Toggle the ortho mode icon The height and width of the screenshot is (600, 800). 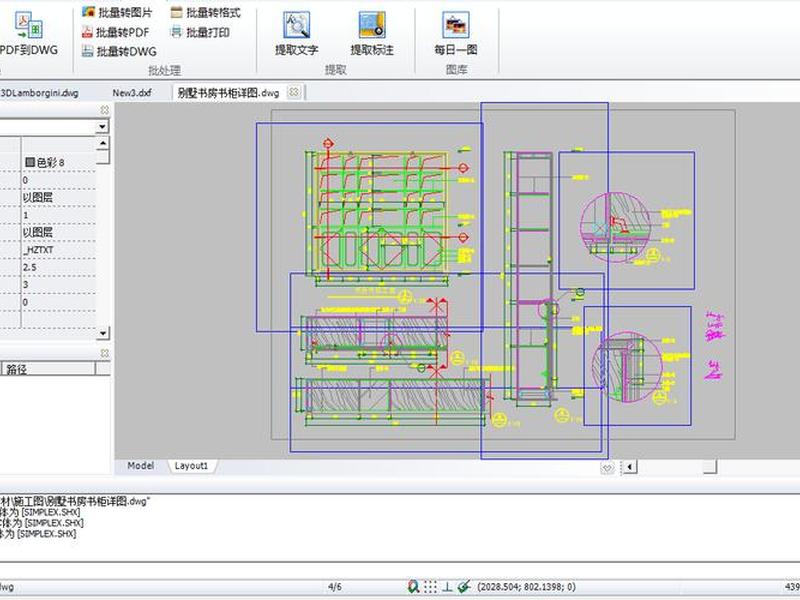pos(447,587)
